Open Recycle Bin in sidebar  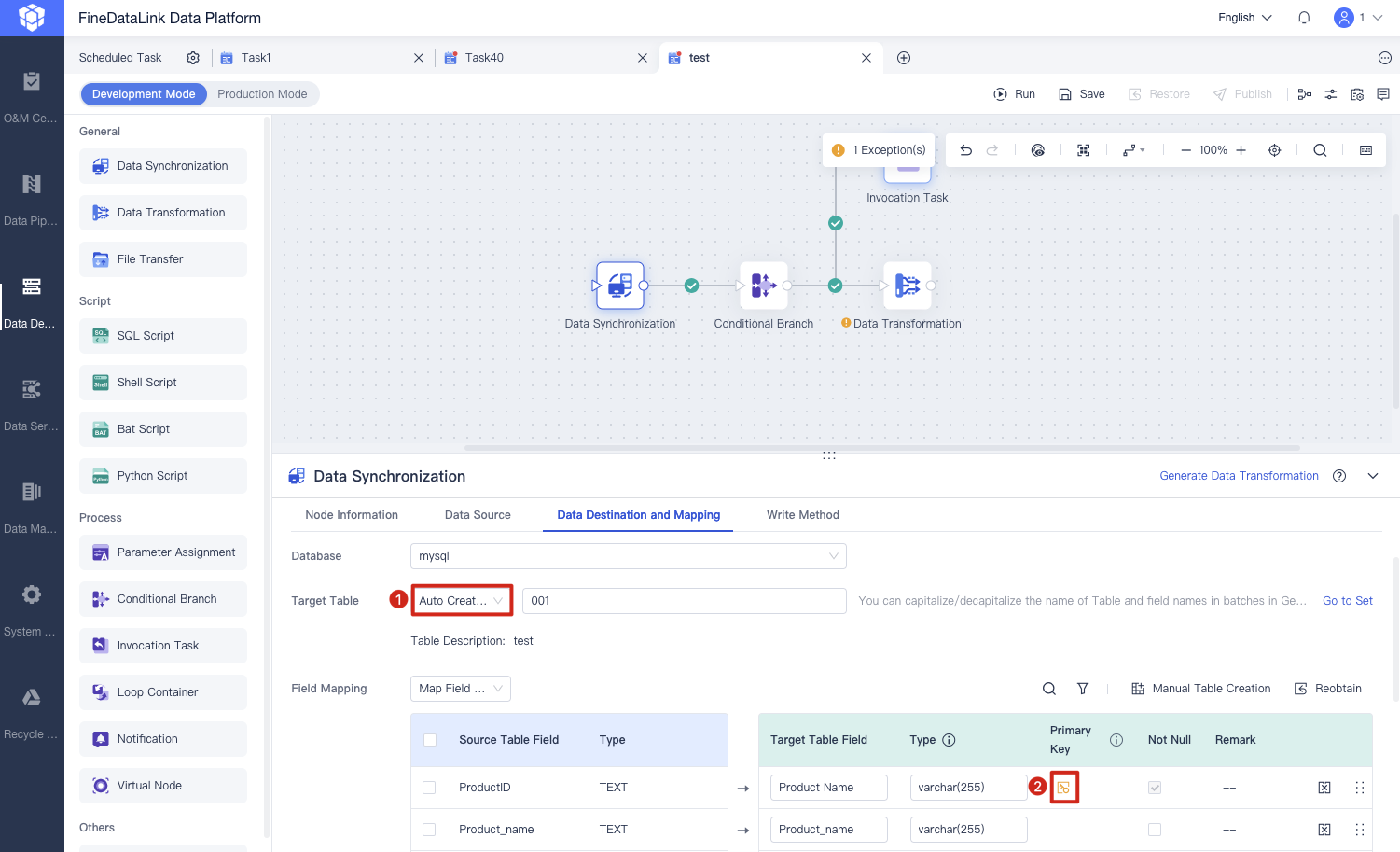pyautogui.click(x=32, y=713)
